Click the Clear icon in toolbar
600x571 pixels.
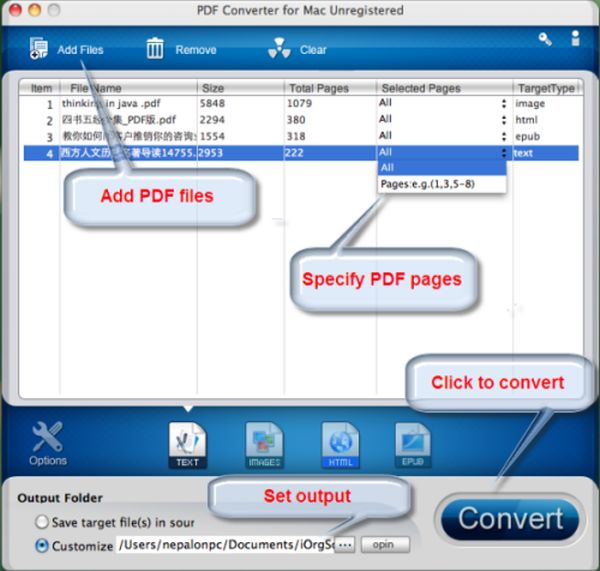[x=279, y=49]
